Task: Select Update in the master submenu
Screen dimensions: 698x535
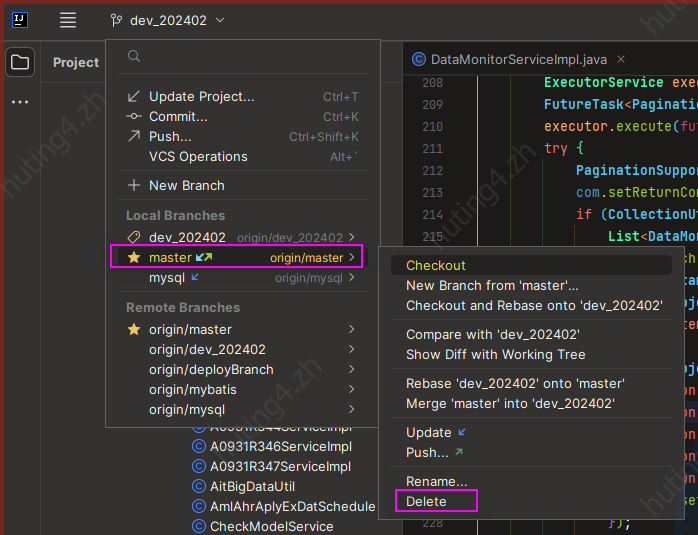Action: [531, 432]
